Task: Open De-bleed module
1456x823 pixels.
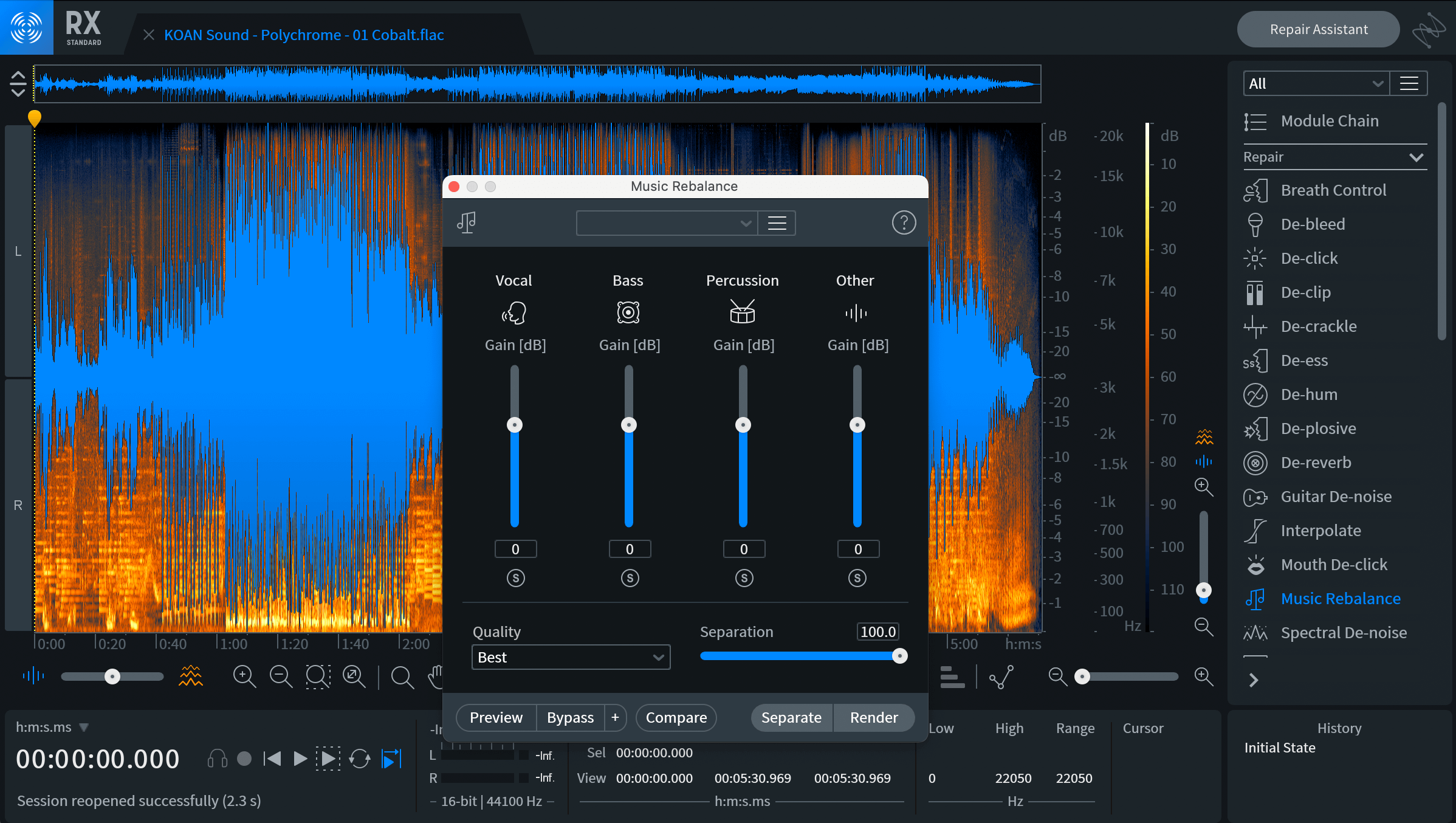Action: (x=1313, y=224)
